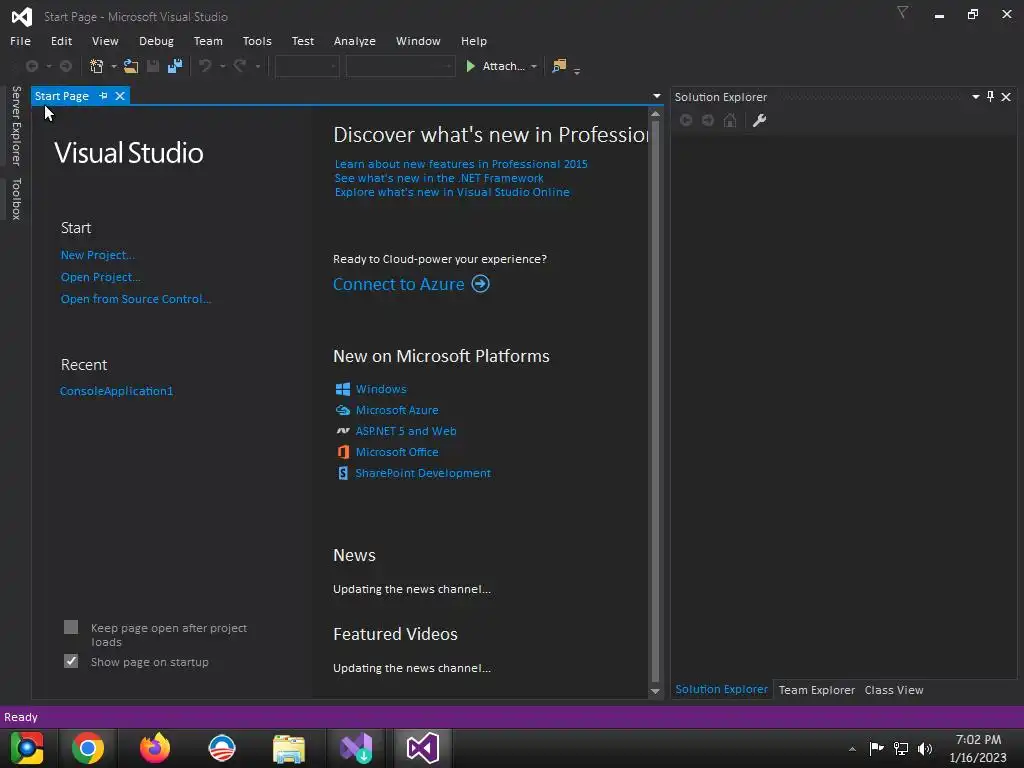Screen dimensions: 1024x768
Task: Open the active document list dropdown
Action: (x=656, y=96)
